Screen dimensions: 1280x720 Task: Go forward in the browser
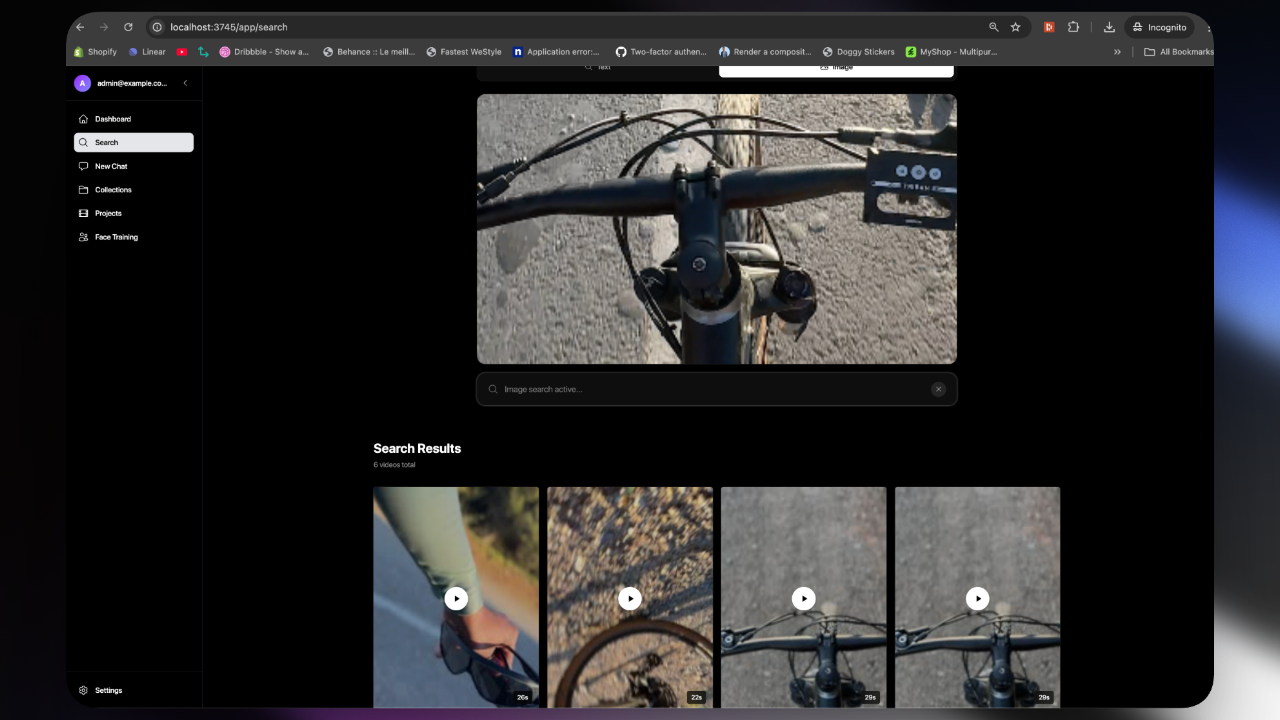pyautogui.click(x=104, y=27)
